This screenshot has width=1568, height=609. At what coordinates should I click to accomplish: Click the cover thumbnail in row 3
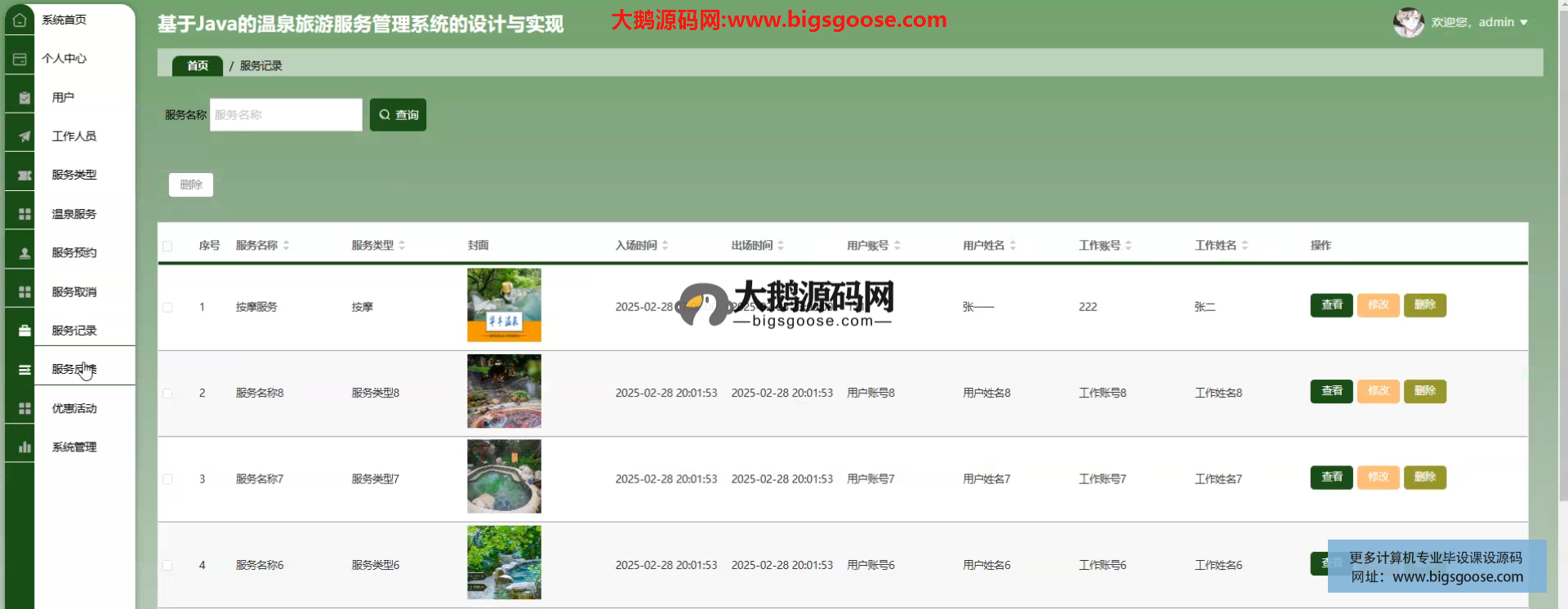[x=504, y=477]
